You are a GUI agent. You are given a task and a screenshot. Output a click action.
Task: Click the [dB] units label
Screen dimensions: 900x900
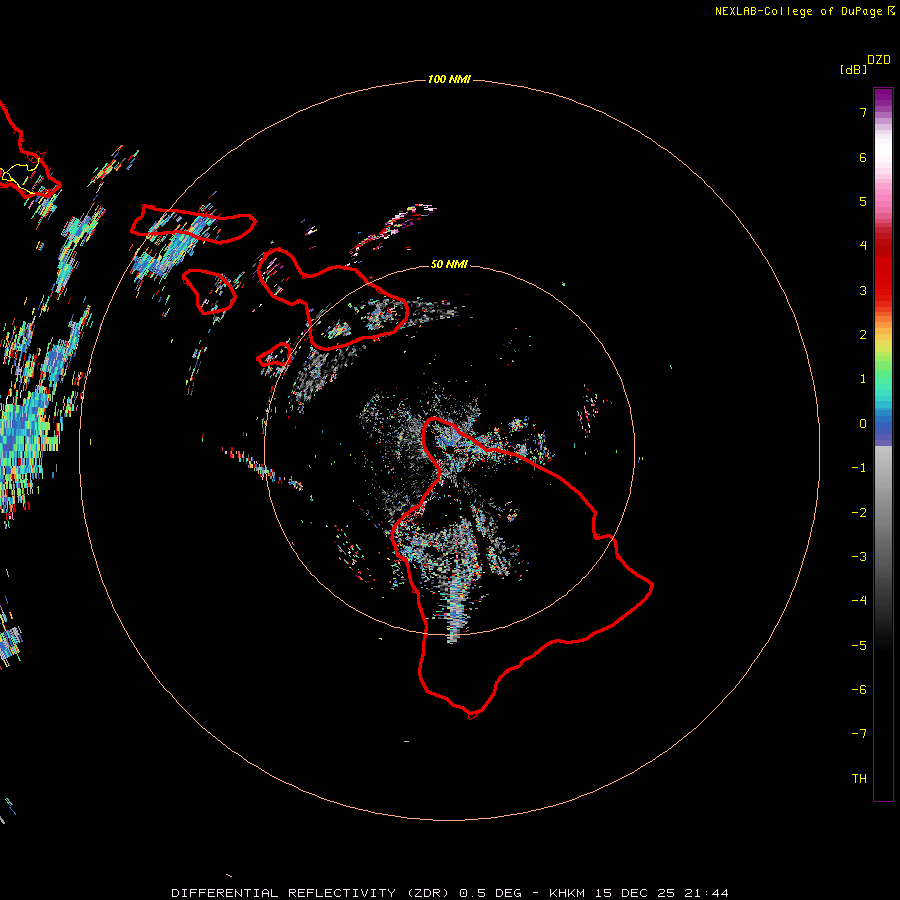(853, 69)
